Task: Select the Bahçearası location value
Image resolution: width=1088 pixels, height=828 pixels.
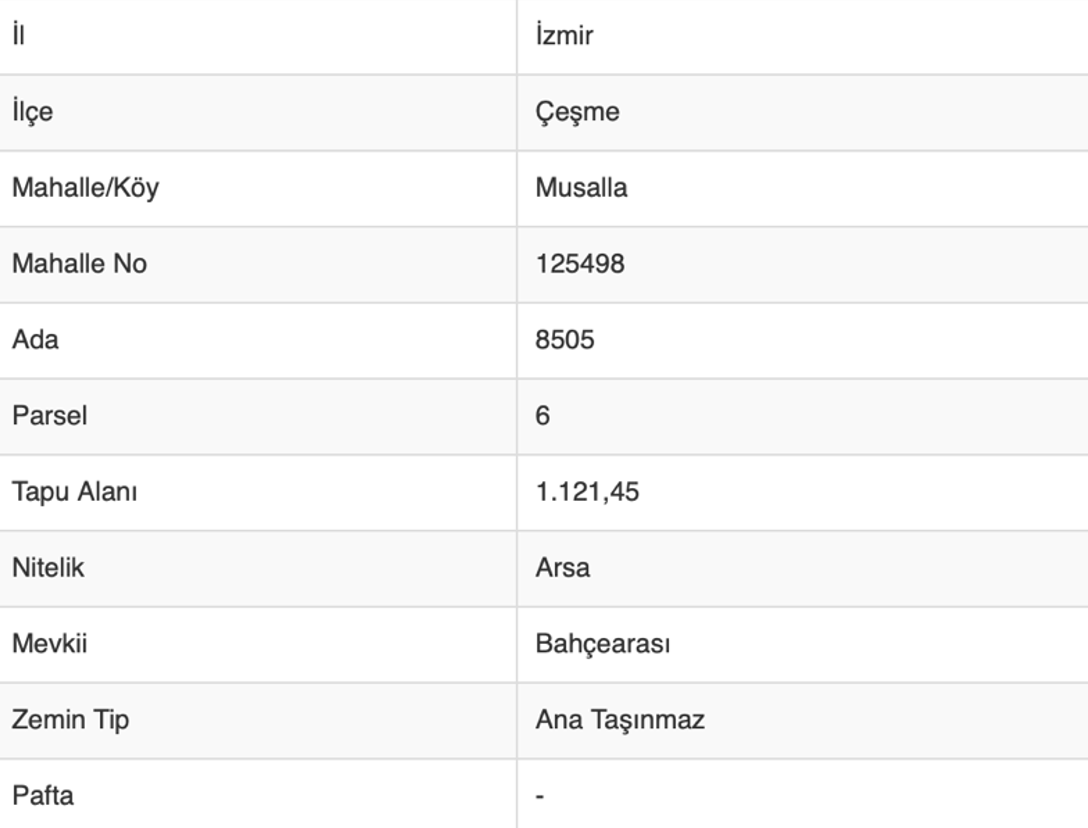Action: click(x=603, y=643)
